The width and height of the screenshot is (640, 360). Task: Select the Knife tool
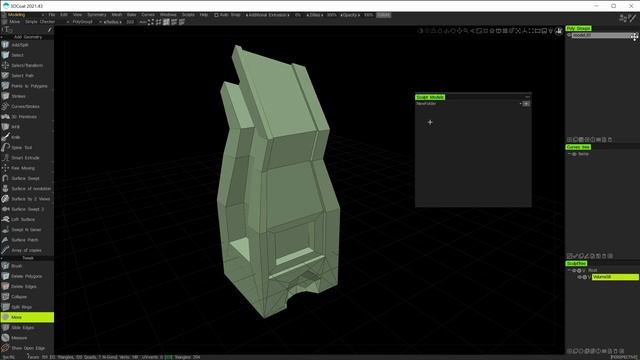click(x=27, y=137)
